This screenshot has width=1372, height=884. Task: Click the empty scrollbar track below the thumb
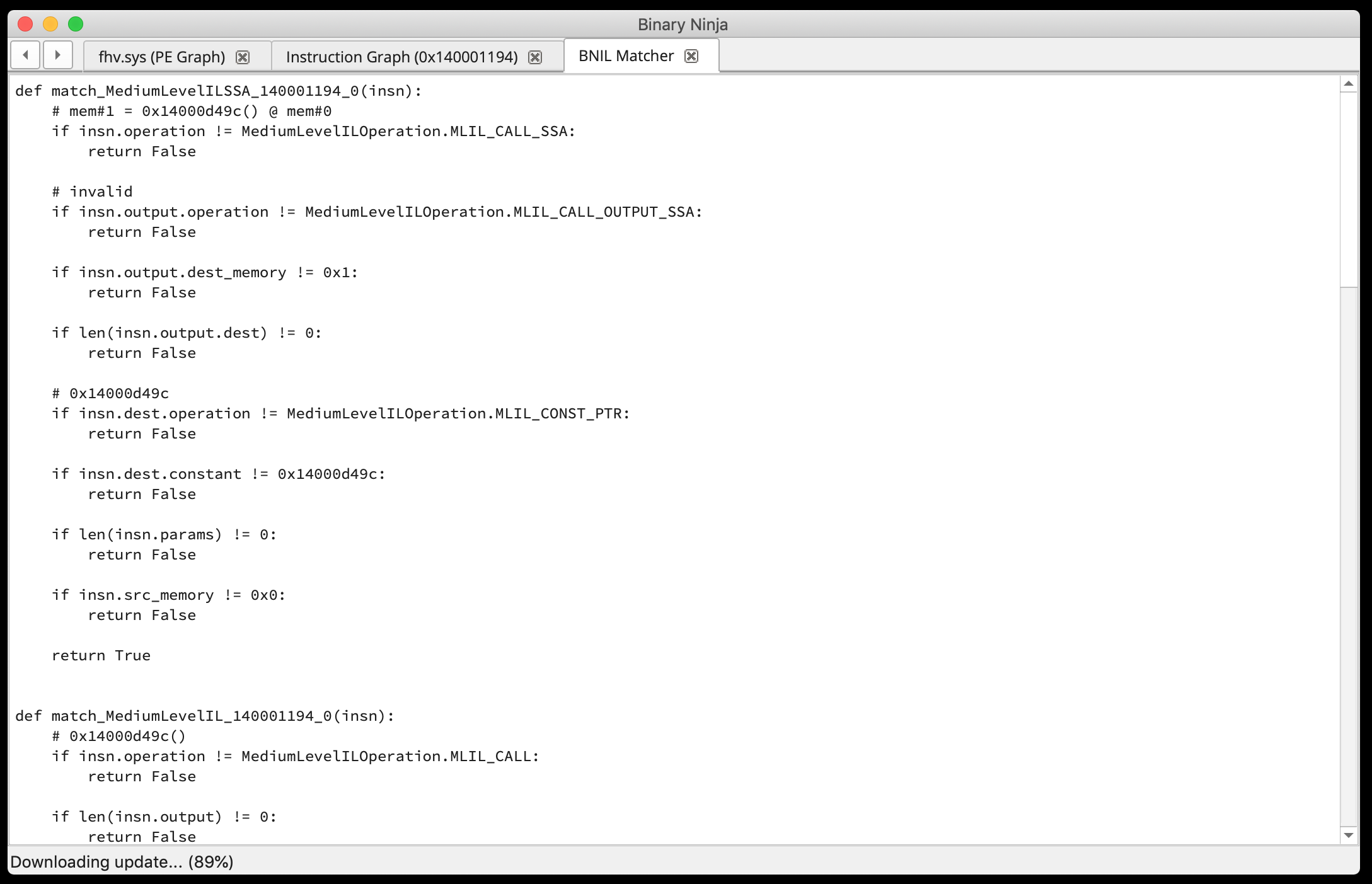[1349, 554]
